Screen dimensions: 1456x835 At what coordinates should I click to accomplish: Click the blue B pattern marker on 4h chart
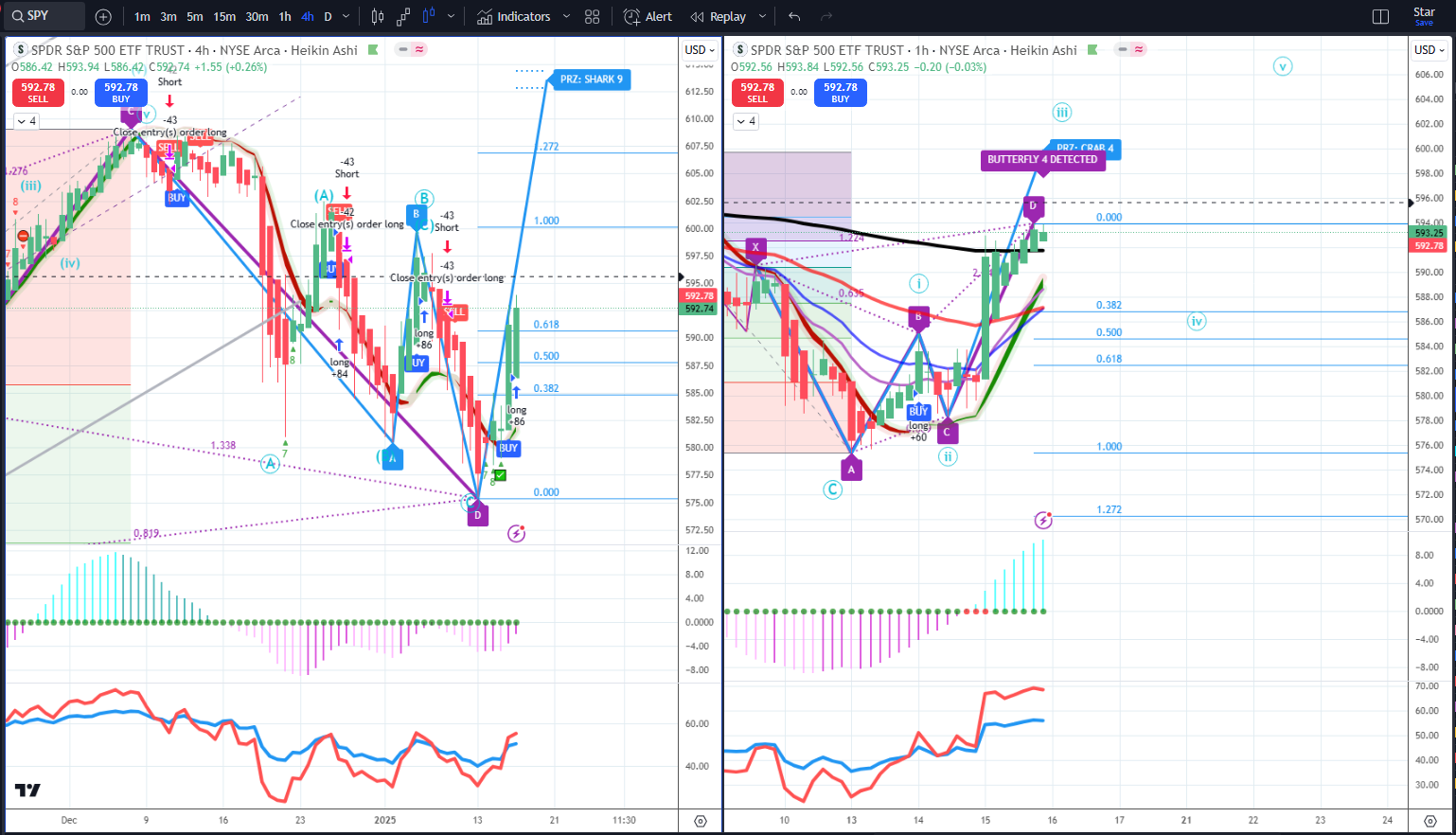416,216
